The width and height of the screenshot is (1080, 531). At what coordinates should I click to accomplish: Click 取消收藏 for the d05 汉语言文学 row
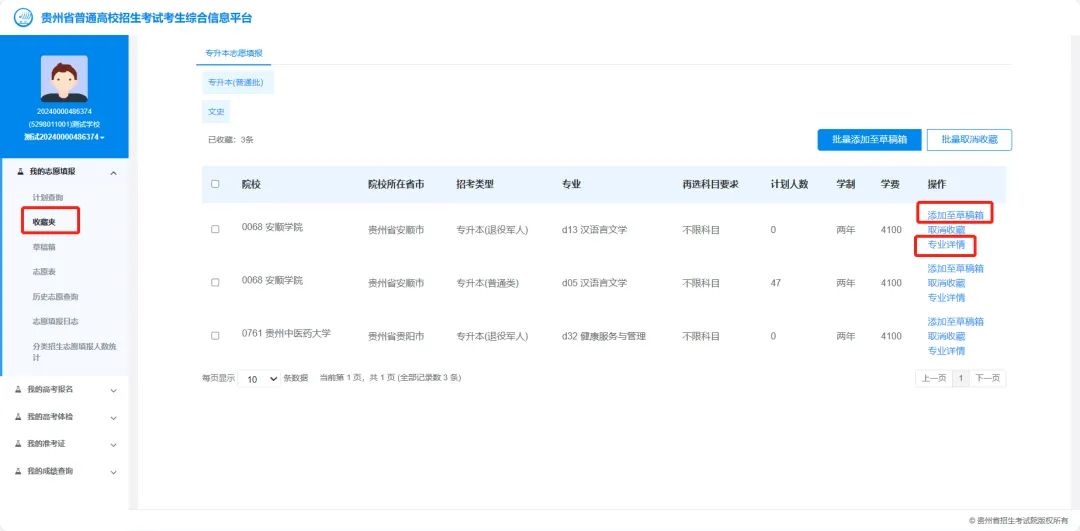pyautogui.click(x=946, y=283)
